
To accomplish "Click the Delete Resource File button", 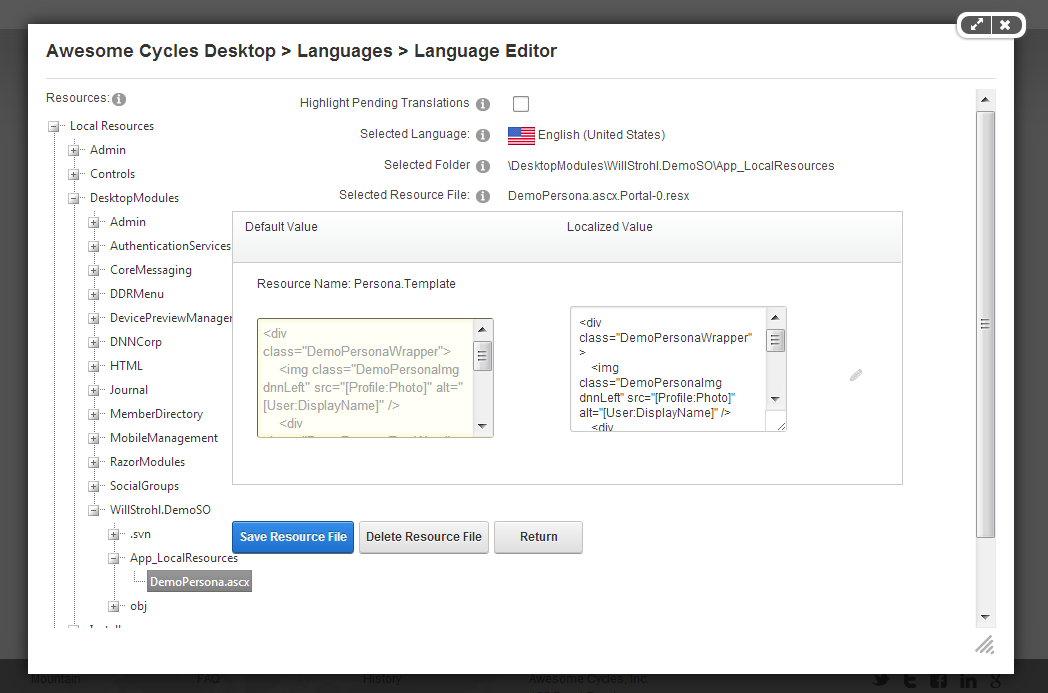I will (423, 537).
